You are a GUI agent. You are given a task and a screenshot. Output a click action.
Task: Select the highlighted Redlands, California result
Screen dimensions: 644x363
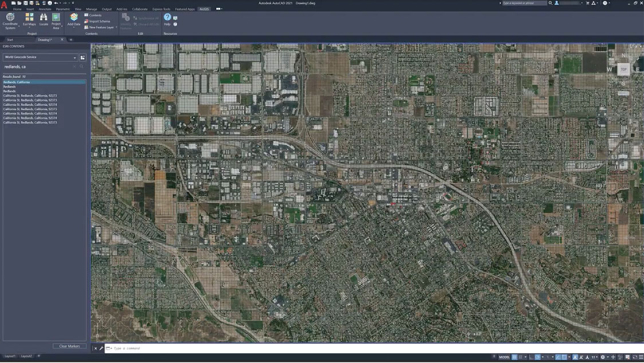coord(44,82)
